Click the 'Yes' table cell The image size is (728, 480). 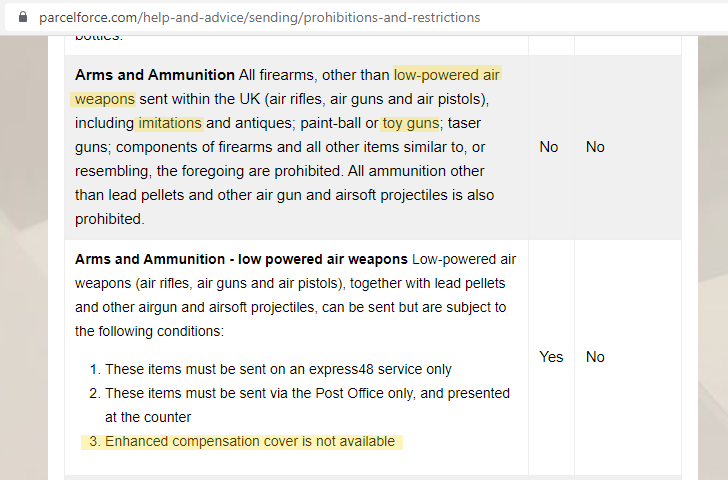pyautogui.click(x=551, y=357)
